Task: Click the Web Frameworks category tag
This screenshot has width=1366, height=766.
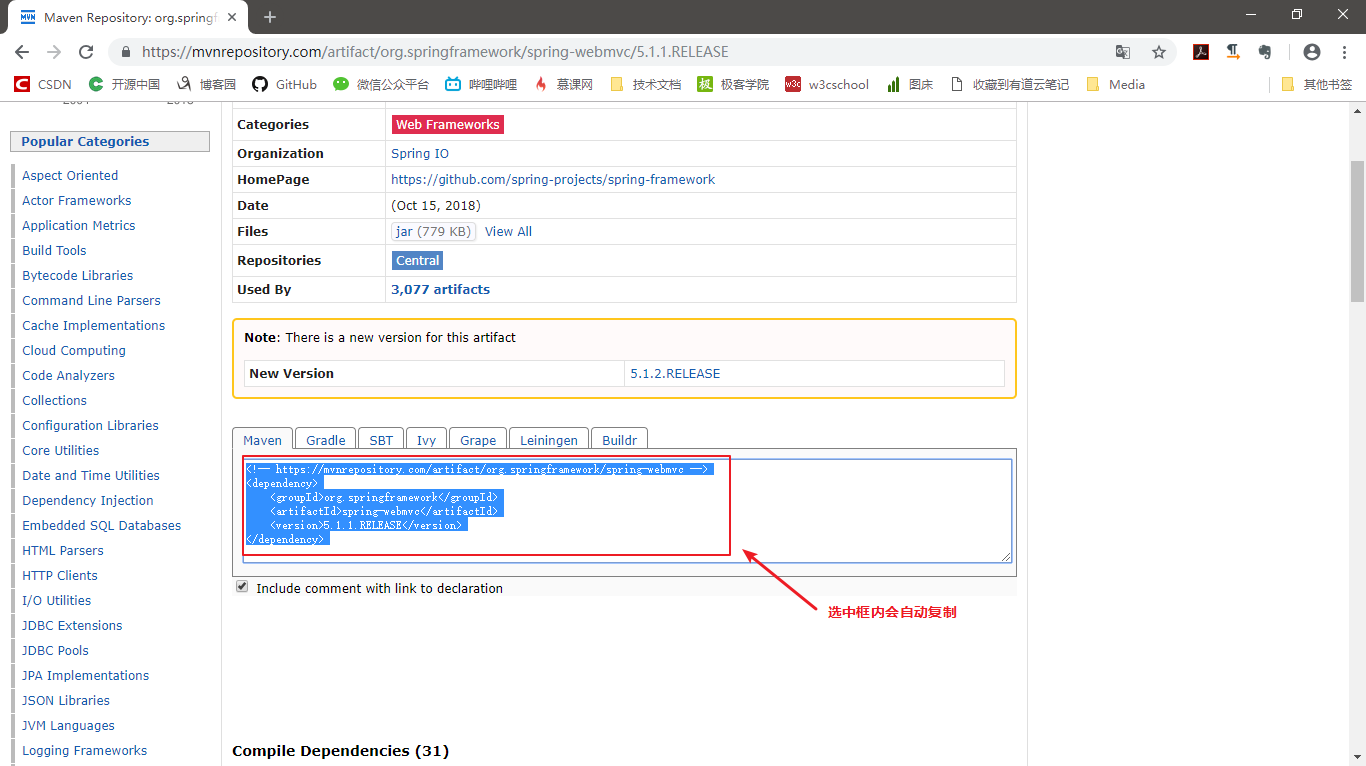Action: click(x=447, y=125)
